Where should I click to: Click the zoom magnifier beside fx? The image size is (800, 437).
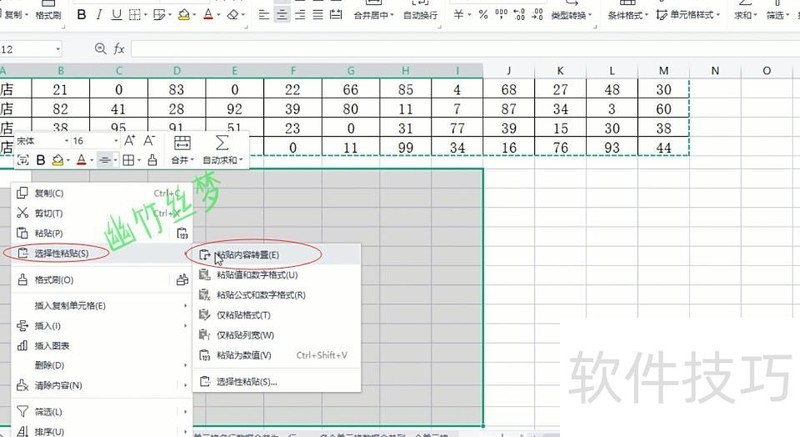pyautogui.click(x=101, y=48)
